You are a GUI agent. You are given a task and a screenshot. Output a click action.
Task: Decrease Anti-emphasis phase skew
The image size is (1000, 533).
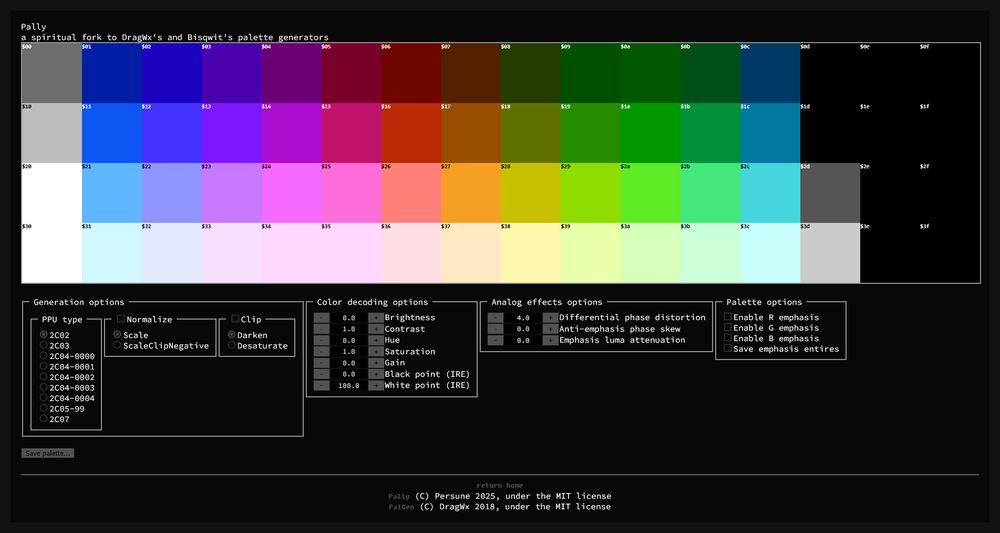pyautogui.click(x=496, y=329)
